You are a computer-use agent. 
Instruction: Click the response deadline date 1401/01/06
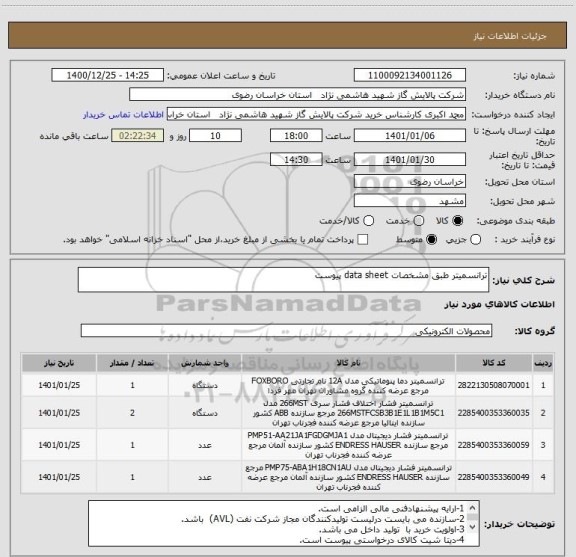click(x=410, y=136)
